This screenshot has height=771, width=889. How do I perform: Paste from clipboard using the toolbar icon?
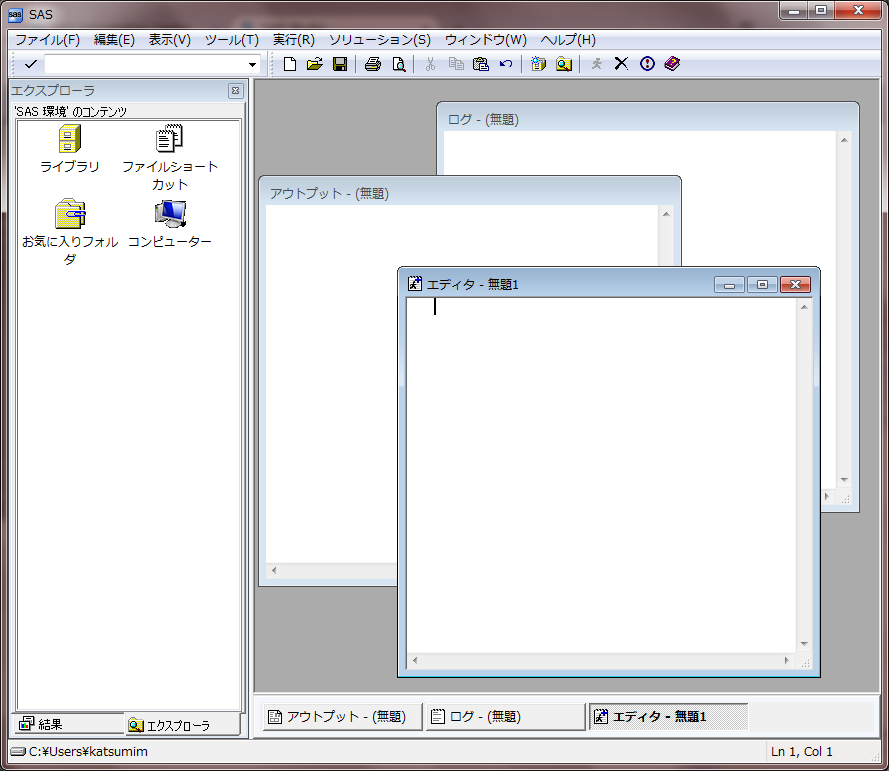coord(481,64)
